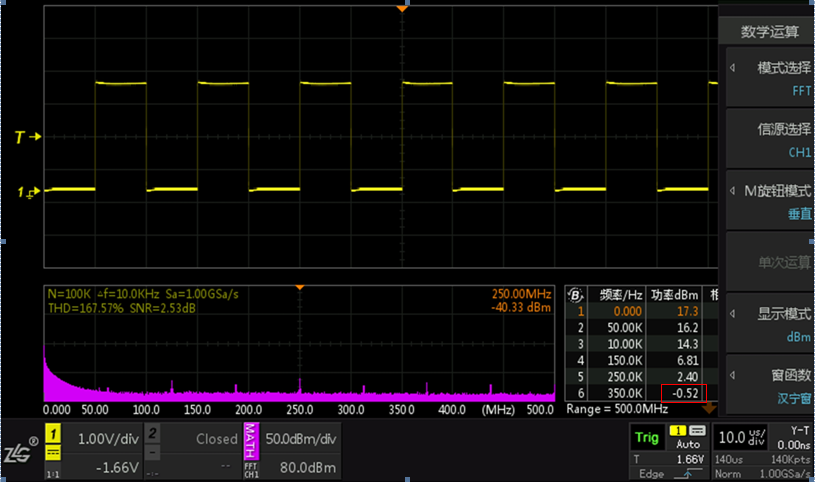Viewport: 815px width, 482px height.
Task: Open the 信源选择 CH1 source menu
Action: (x=767, y=139)
